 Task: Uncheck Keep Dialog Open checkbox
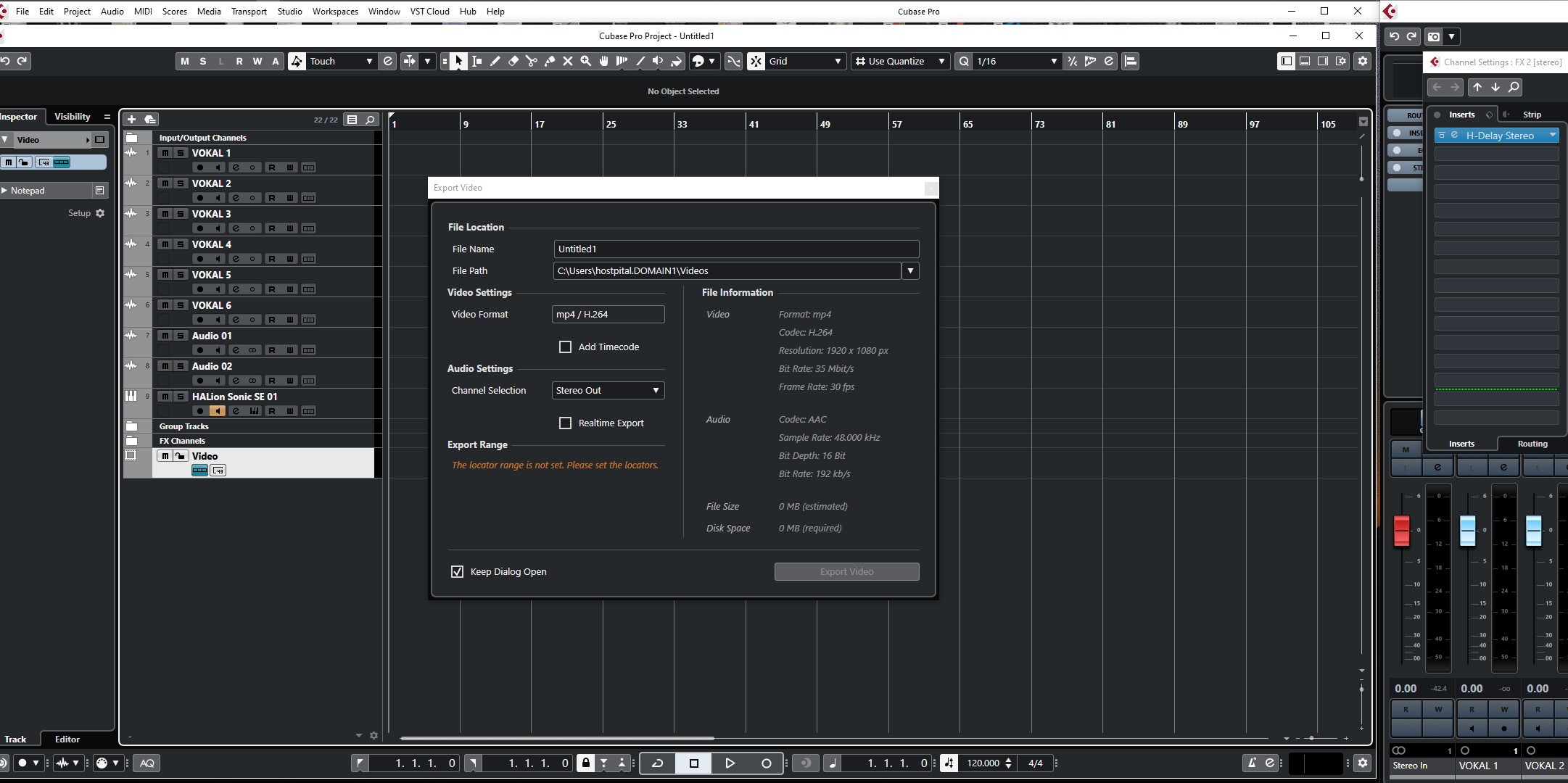[x=457, y=572]
